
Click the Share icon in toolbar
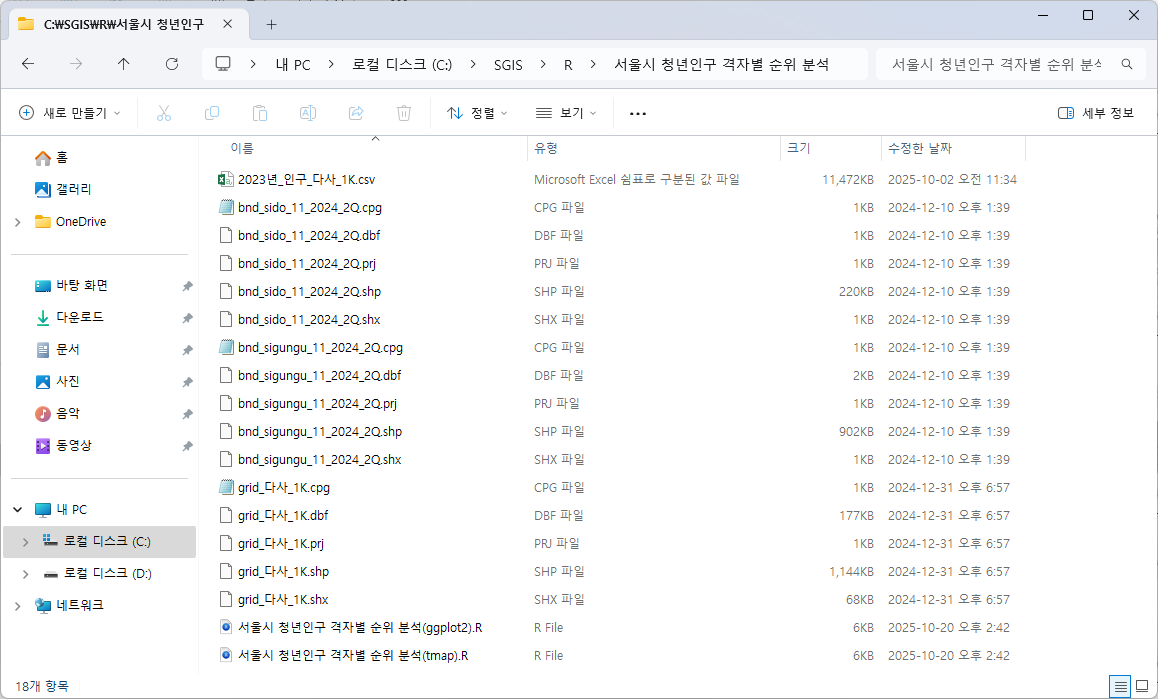[x=356, y=113]
